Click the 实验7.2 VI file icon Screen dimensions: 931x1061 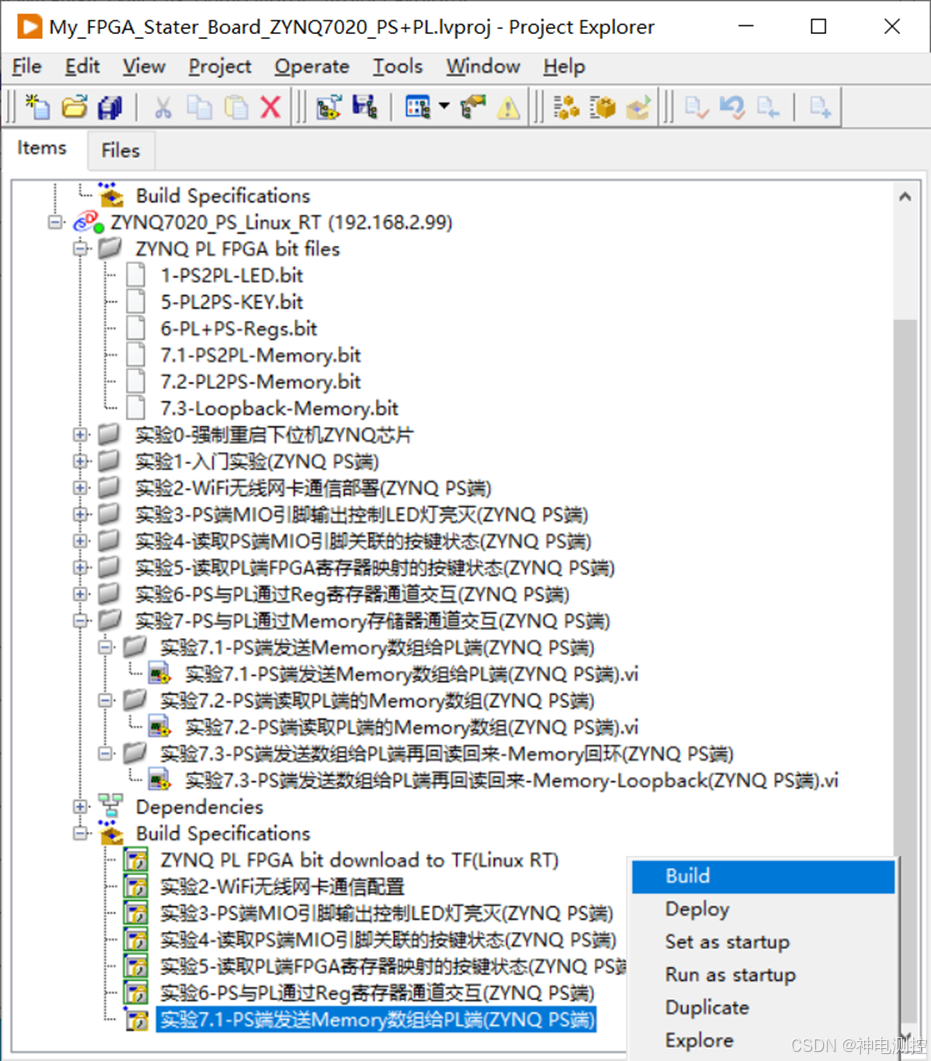click(160, 727)
